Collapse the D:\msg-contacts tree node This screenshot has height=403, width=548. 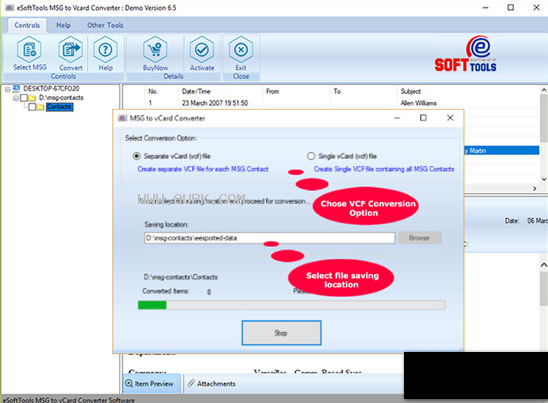point(15,98)
